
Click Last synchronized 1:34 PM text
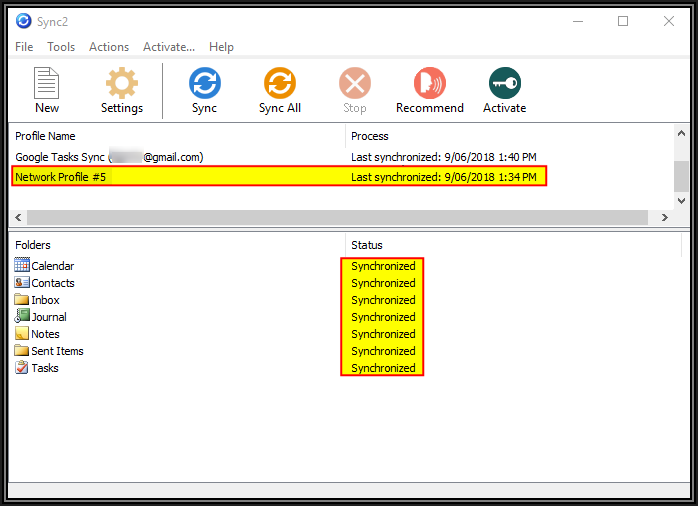(443, 177)
